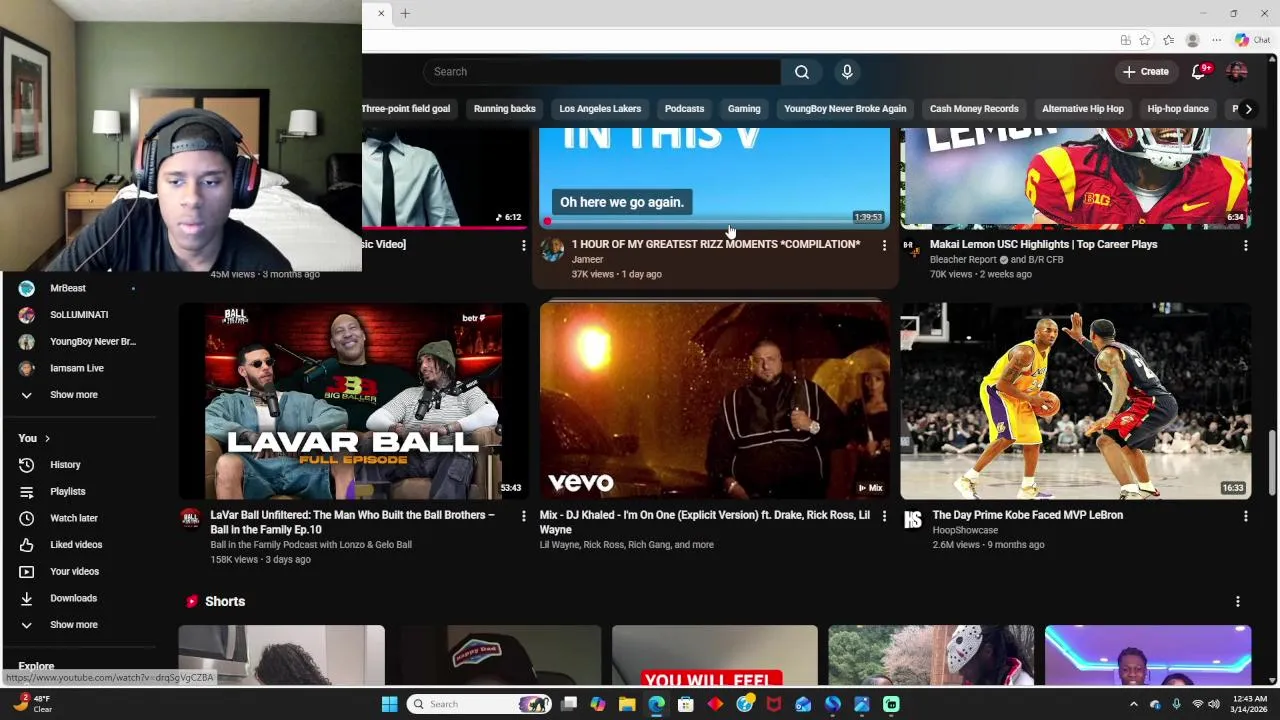Click HoopShowcase channel avatar
Image resolution: width=1280 pixels, height=720 pixels.
[912, 519]
